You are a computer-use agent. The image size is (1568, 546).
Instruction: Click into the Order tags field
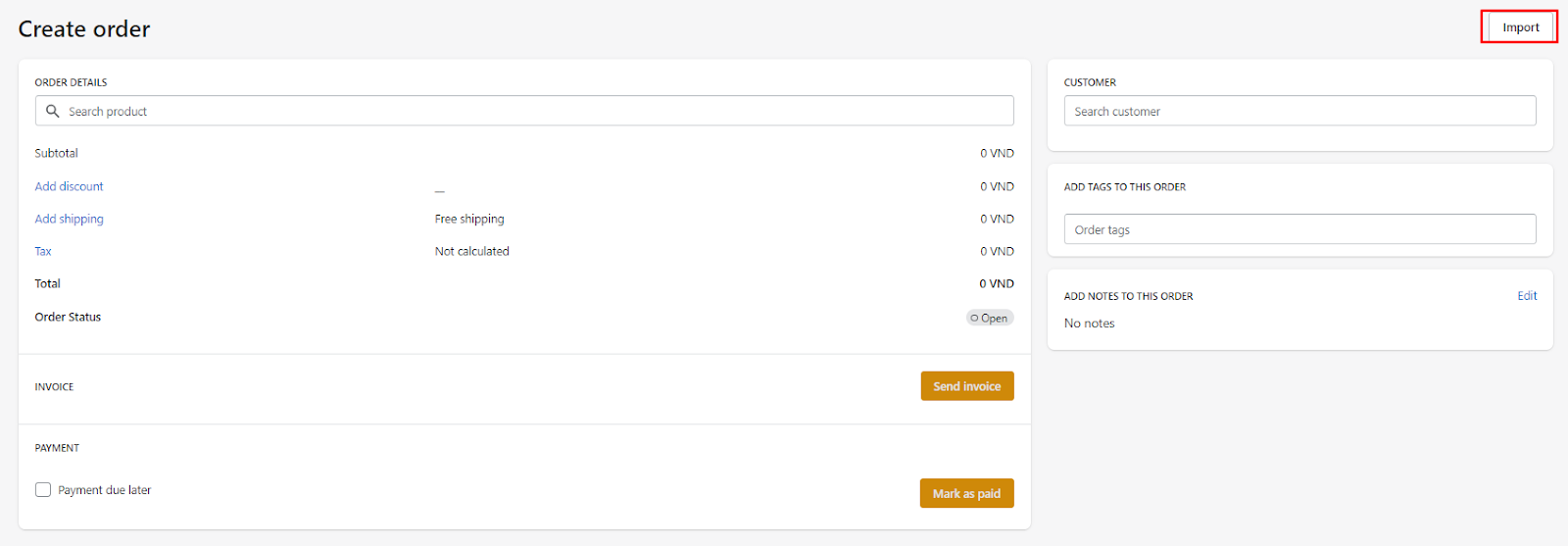coord(1299,229)
